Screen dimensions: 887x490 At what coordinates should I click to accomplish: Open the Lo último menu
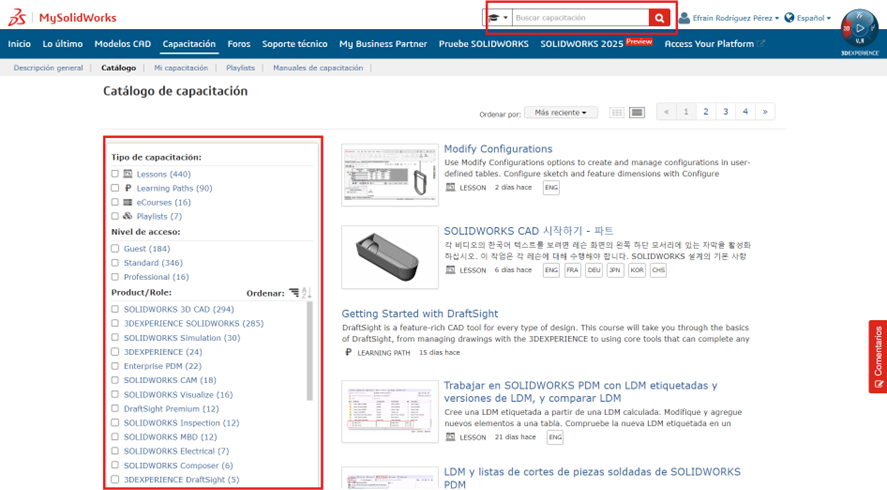[x=63, y=44]
